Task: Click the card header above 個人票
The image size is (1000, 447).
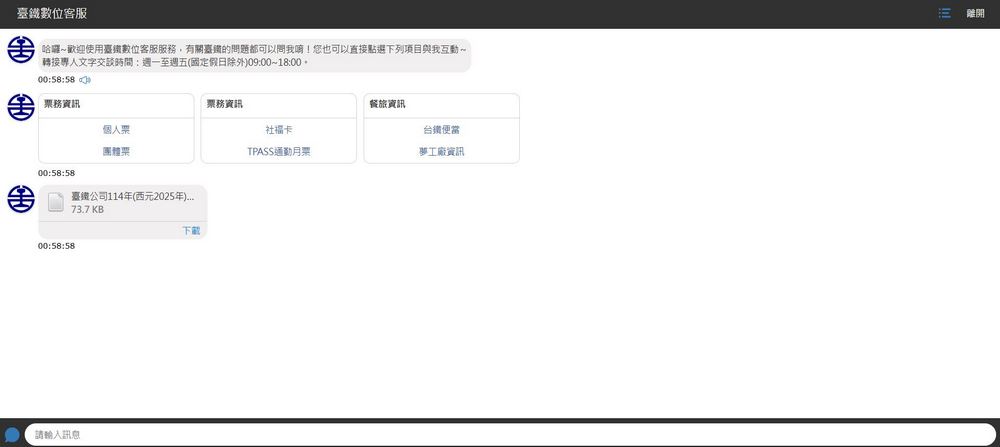Action: pyautogui.click(x=116, y=105)
